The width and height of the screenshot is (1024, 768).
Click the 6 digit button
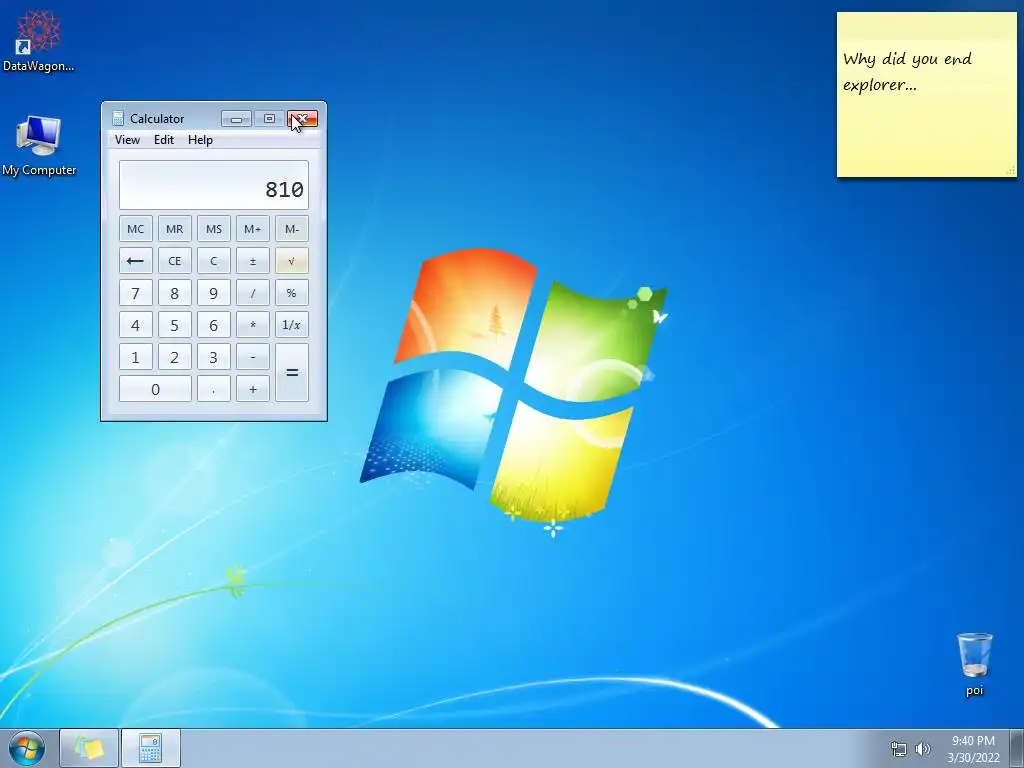click(214, 325)
